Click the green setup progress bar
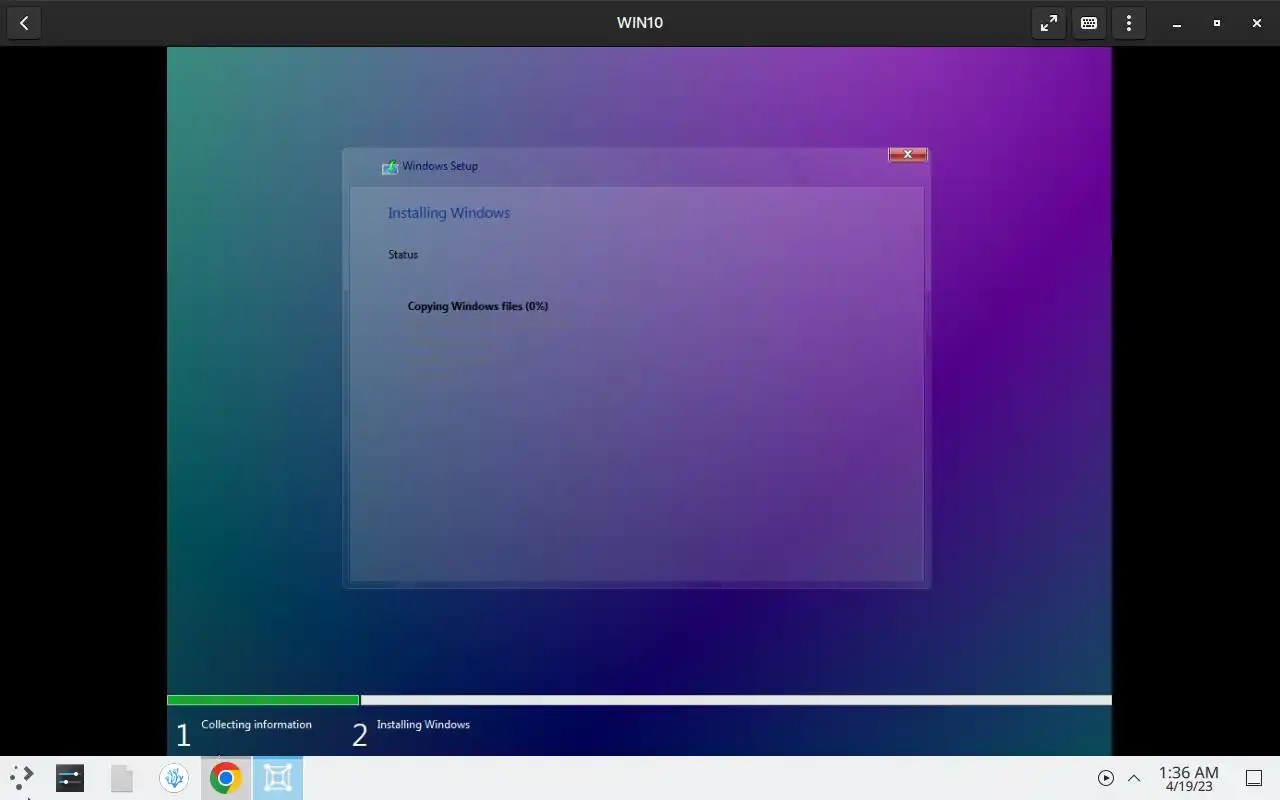Viewport: 1280px width, 800px height. (263, 700)
